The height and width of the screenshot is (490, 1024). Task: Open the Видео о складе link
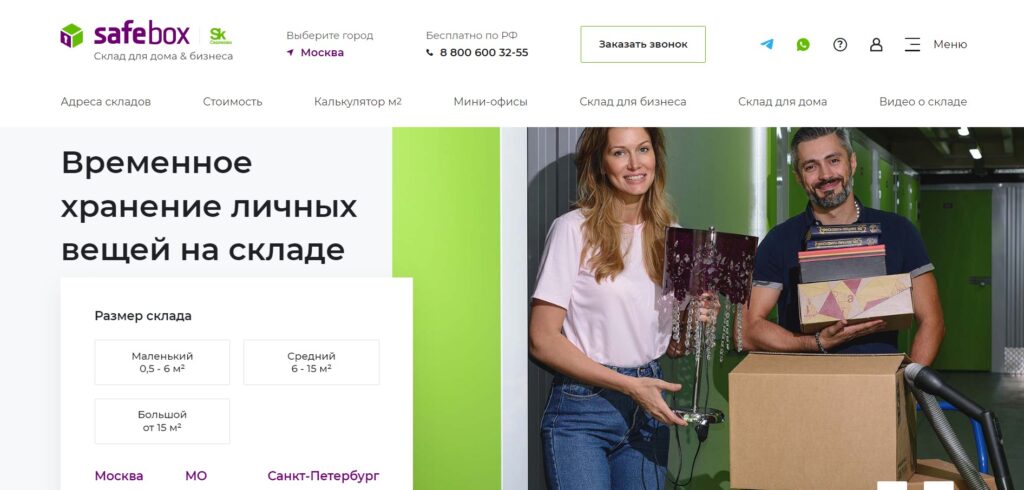pyautogui.click(x=923, y=101)
